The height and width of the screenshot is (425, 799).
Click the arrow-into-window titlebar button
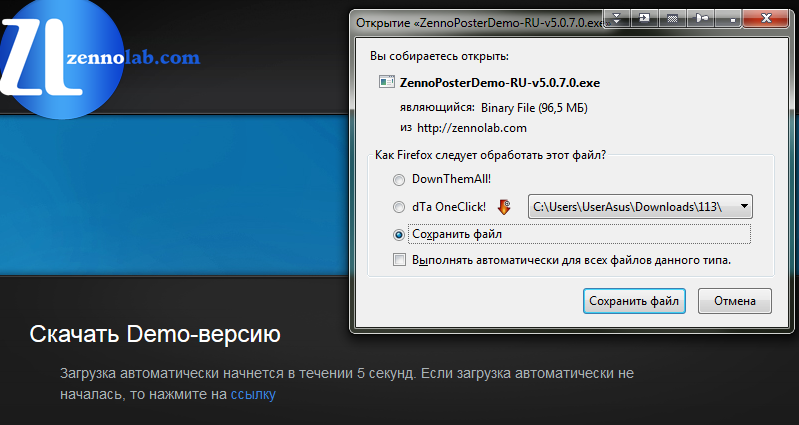[644, 19]
